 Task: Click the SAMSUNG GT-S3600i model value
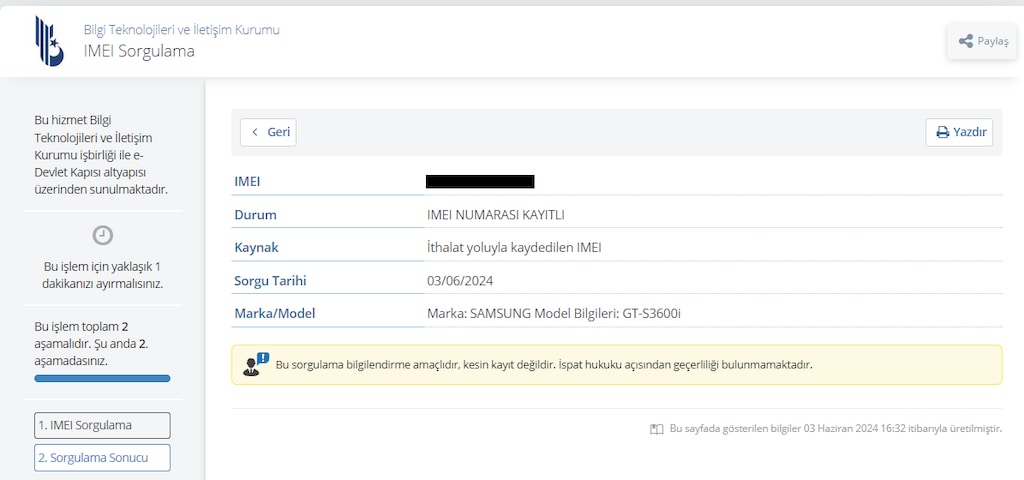[x=554, y=314]
